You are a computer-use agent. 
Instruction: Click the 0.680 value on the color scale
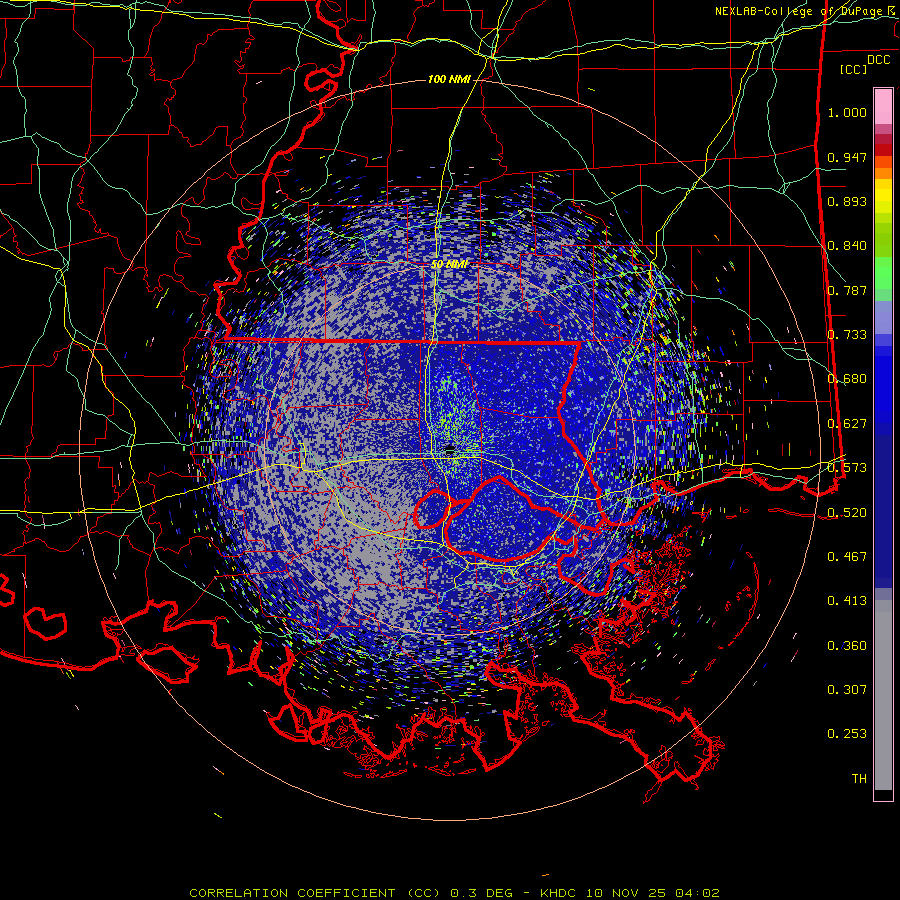click(x=847, y=379)
